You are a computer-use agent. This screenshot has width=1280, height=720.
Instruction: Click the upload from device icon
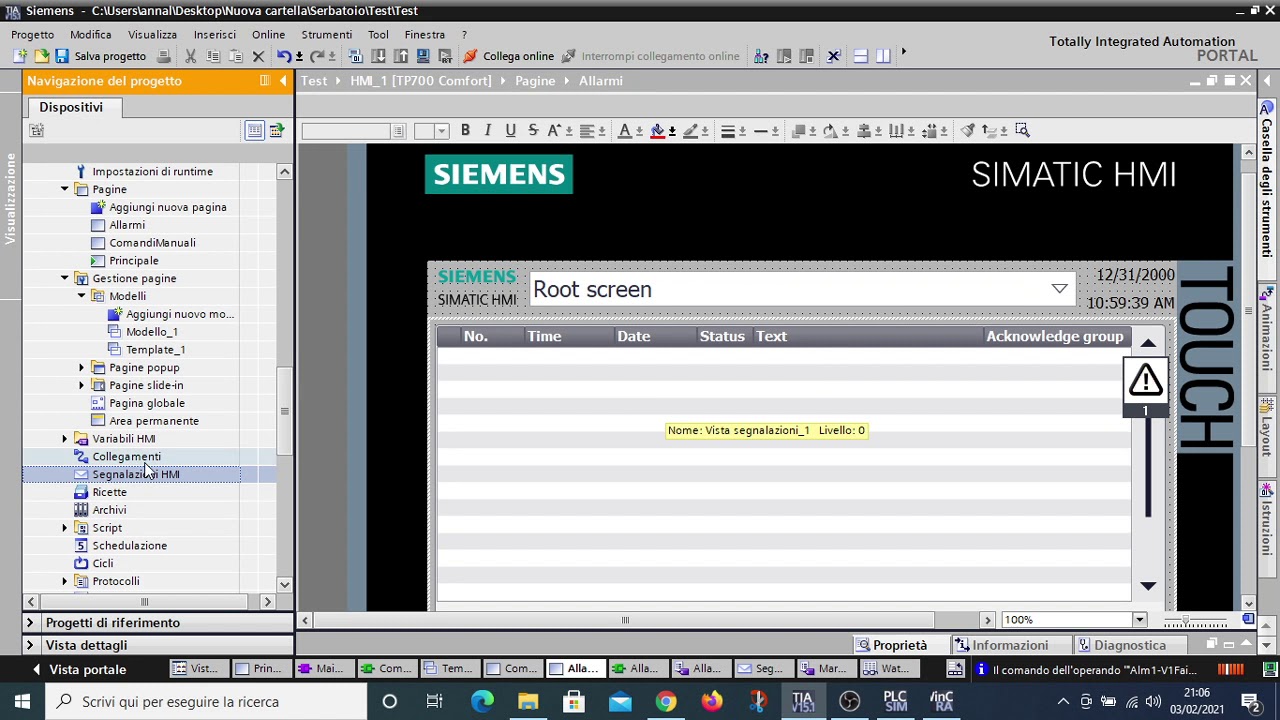[401, 56]
